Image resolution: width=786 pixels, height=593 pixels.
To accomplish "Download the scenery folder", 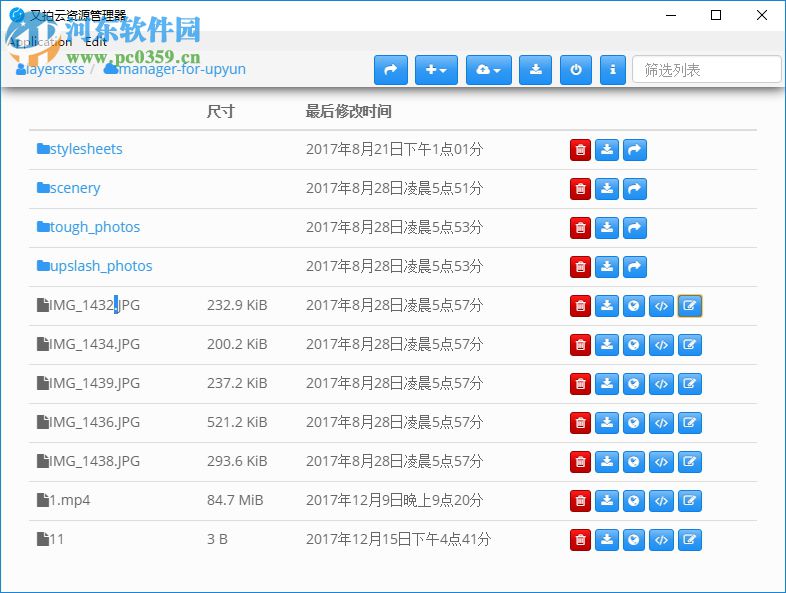I will pyautogui.click(x=607, y=188).
